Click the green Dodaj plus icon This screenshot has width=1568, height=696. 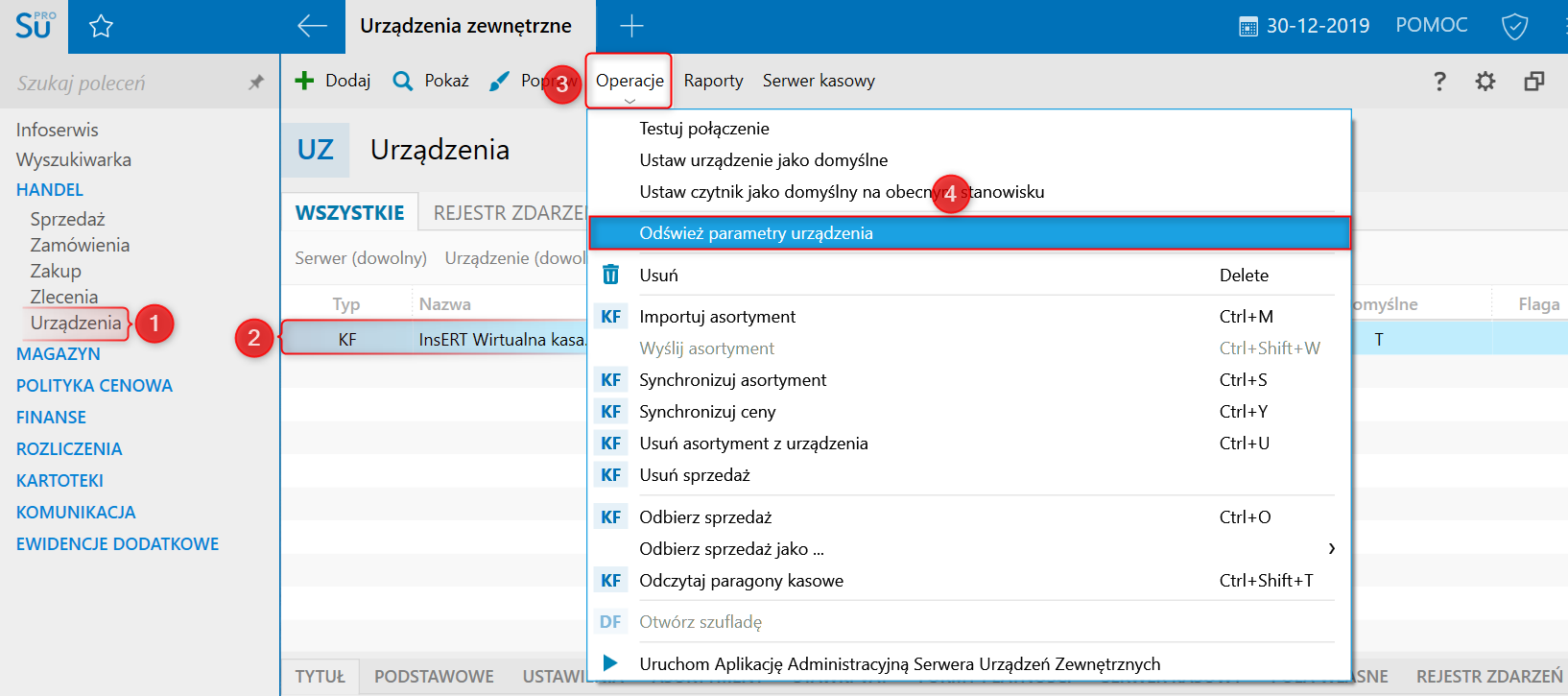(304, 81)
